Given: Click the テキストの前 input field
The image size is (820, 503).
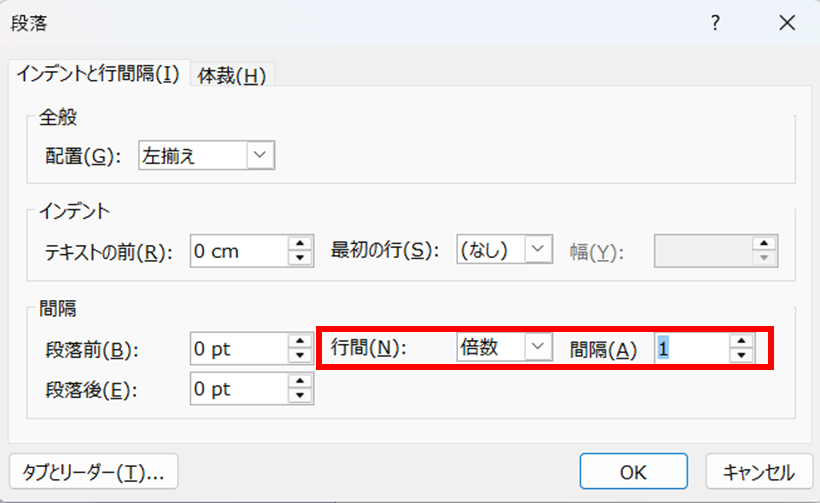Looking at the screenshot, I should [237, 251].
